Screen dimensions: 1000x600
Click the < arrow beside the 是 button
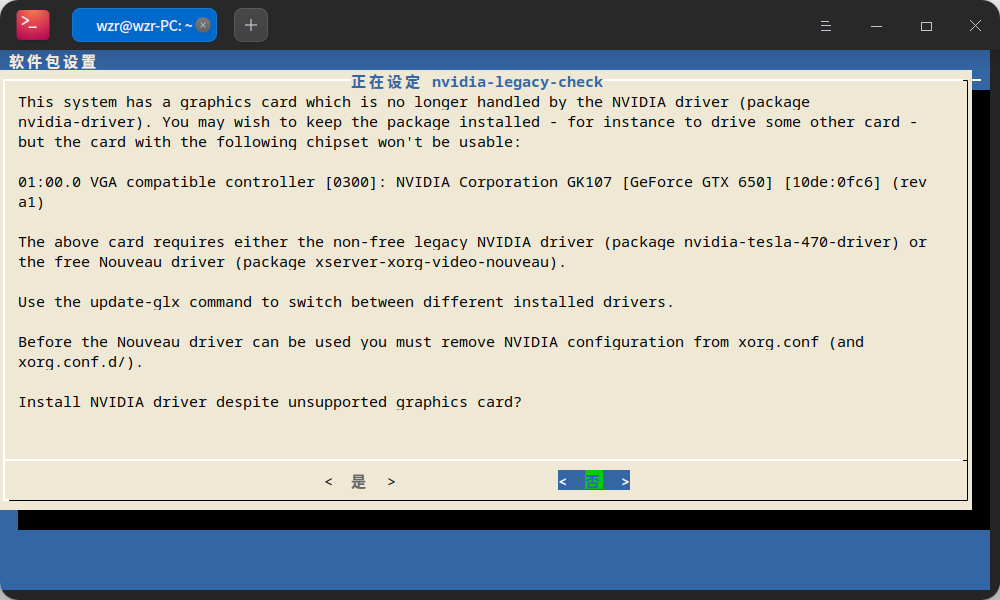(x=328, y=481)
